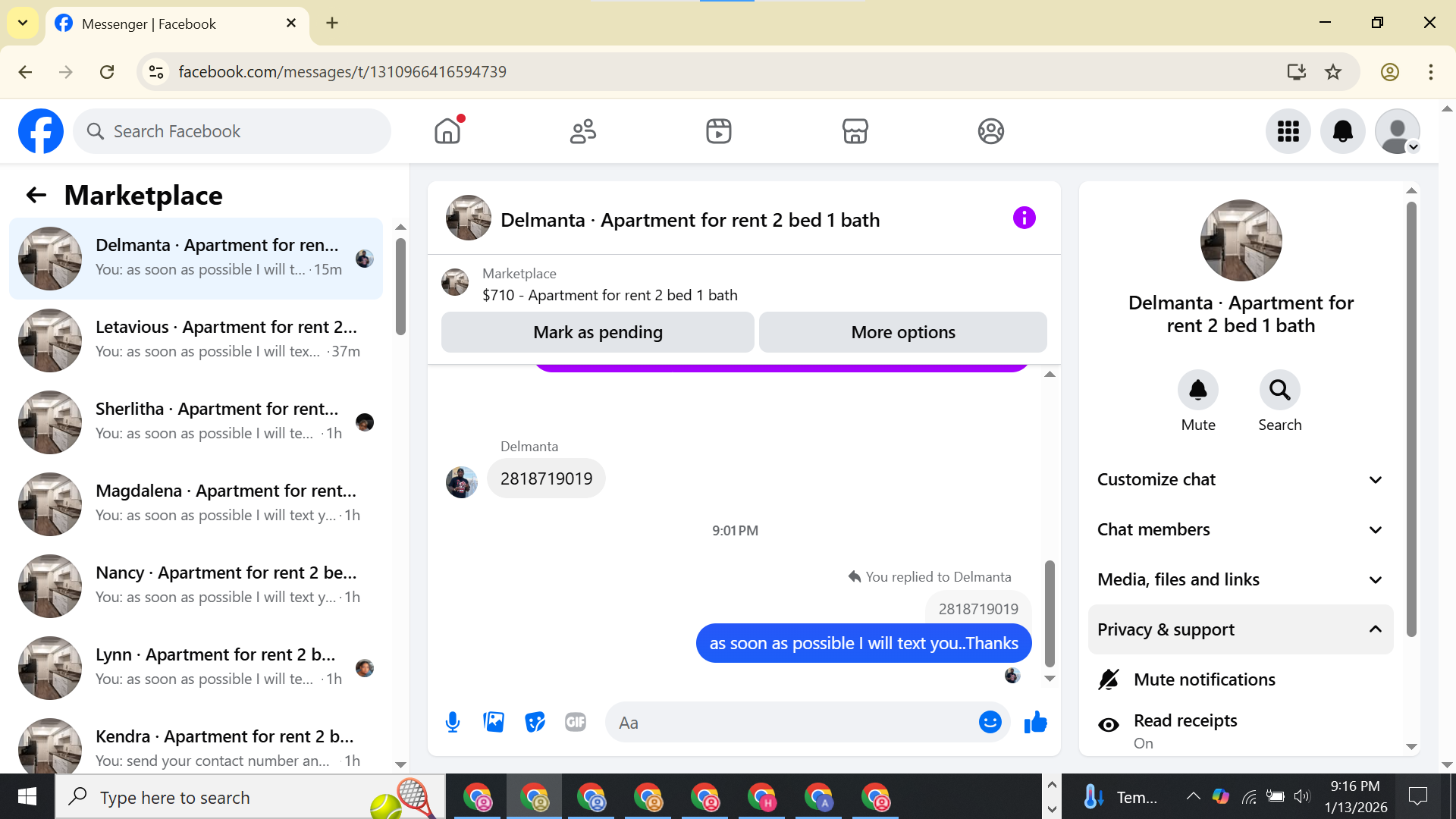Click the voice clip microphone icon
This screenshot has height=819, width=1456.
point(453,722)
